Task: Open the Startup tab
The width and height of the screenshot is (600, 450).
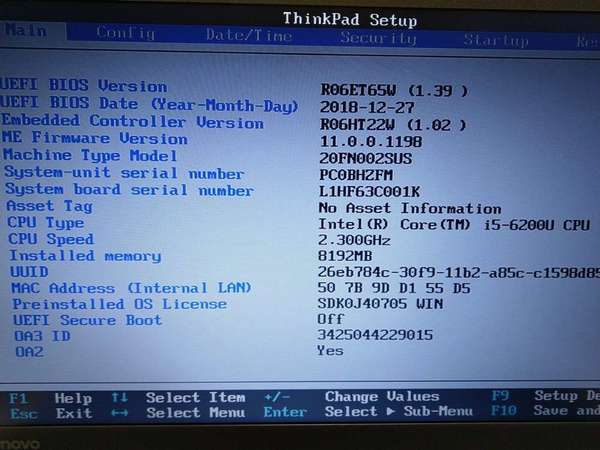Action: click(496, 40)
